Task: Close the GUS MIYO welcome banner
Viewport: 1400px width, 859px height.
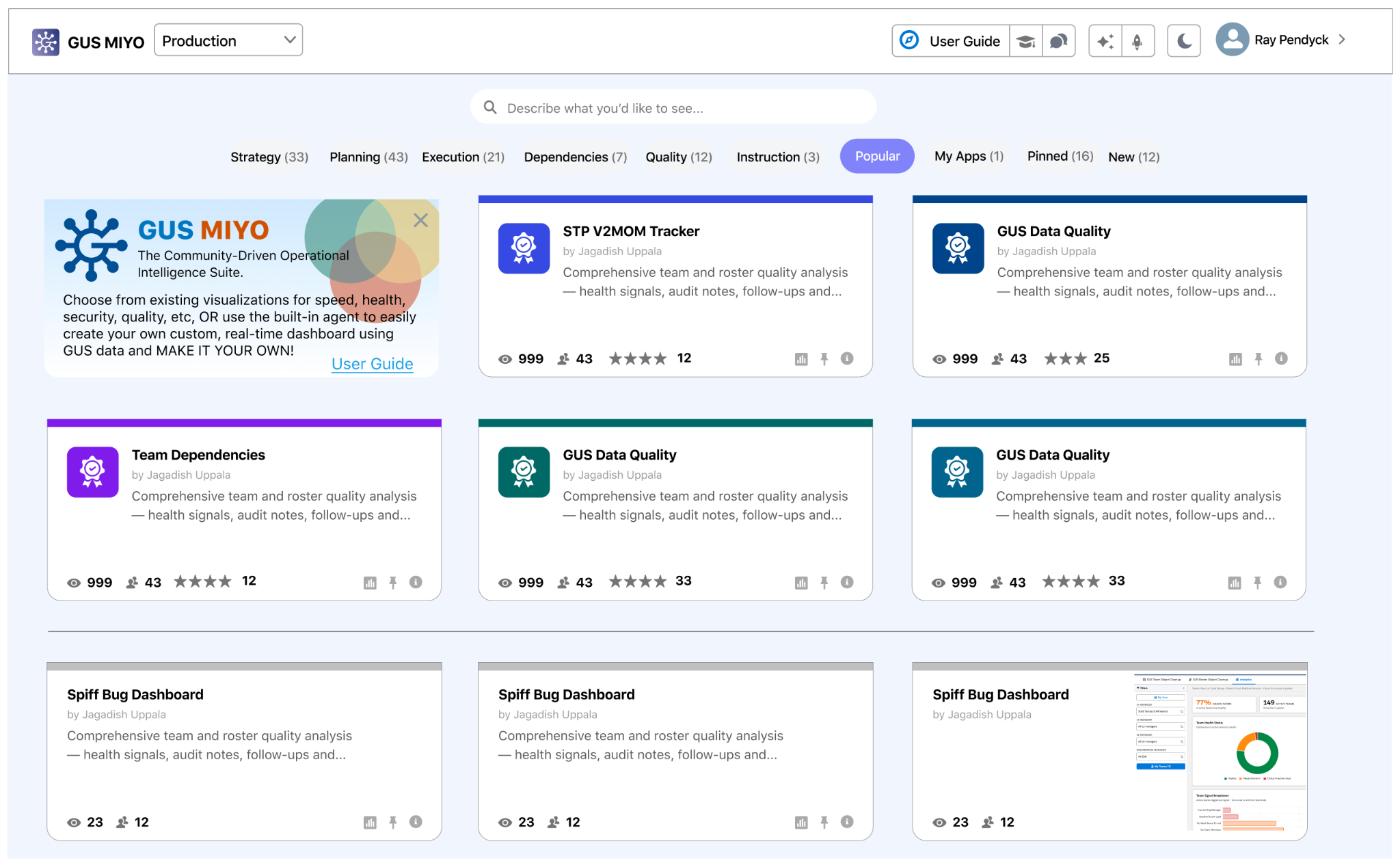Action: pos(420,220)
